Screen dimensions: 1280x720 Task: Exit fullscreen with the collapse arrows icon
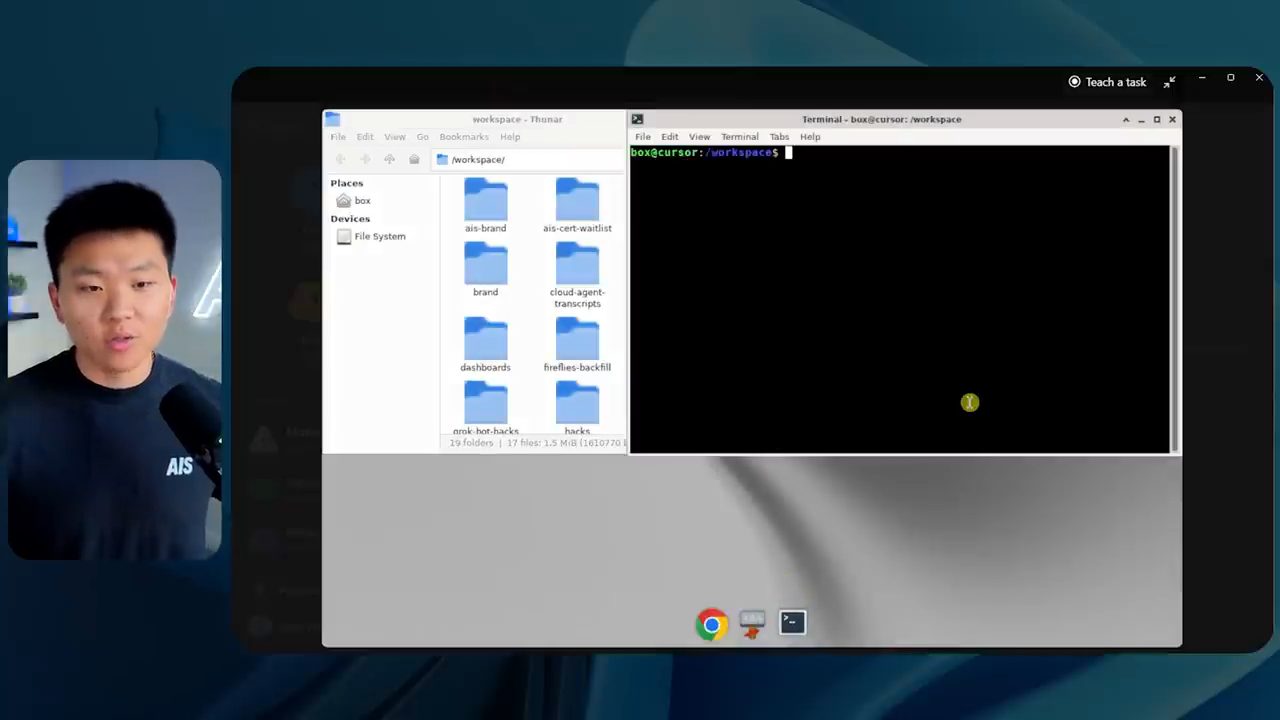[x=1170, y=82]
